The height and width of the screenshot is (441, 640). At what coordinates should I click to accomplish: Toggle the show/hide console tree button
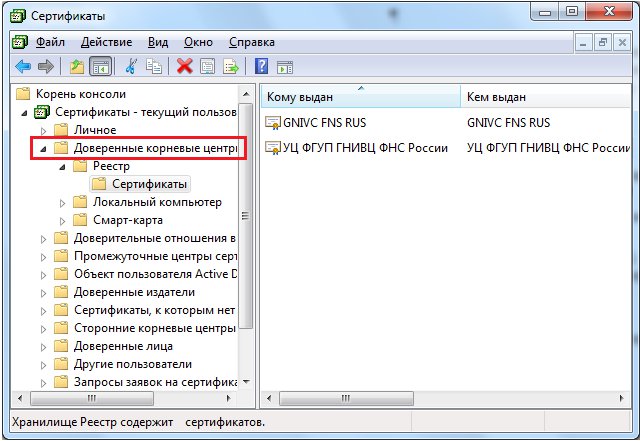click(100, 67)
